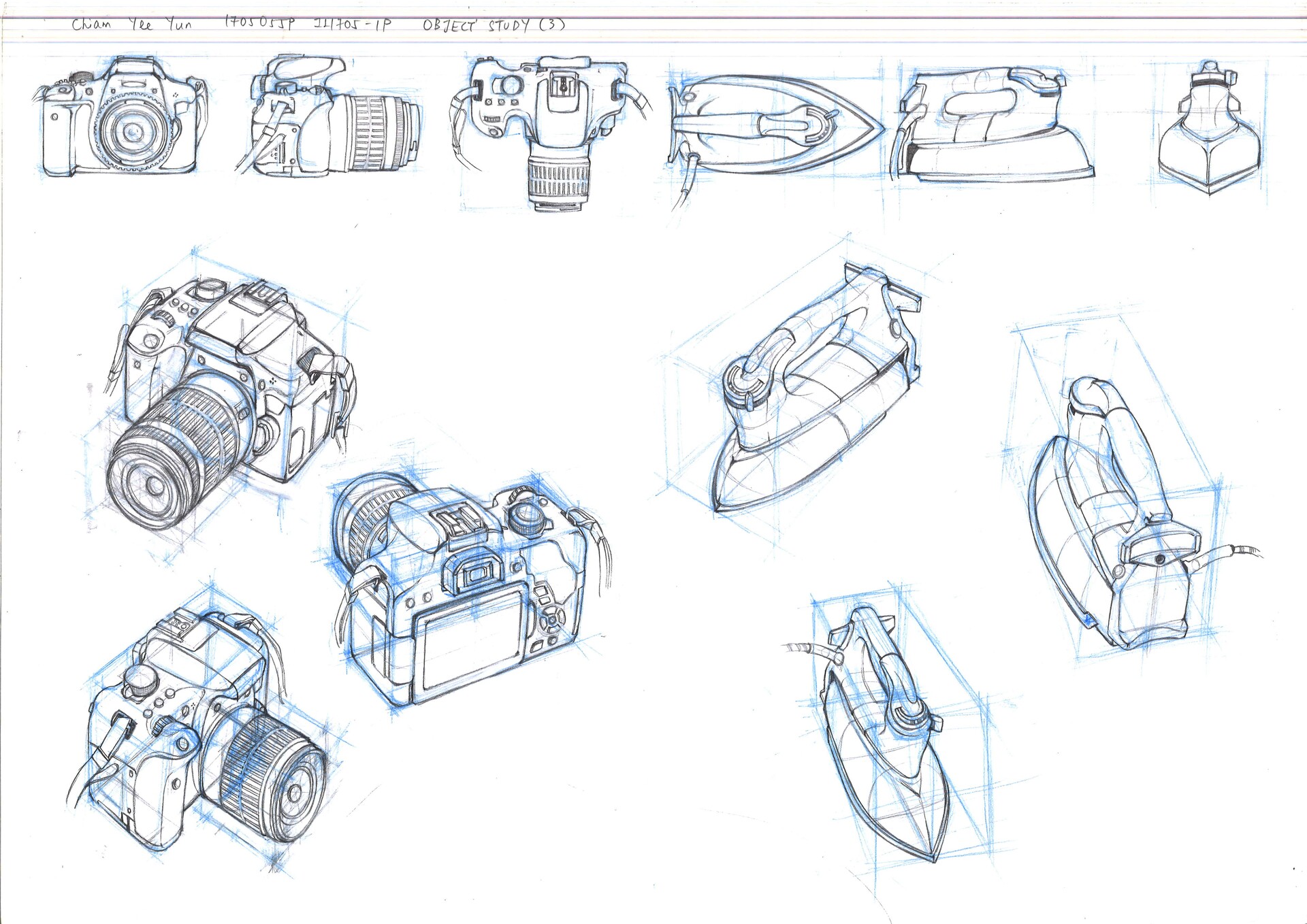Click the handwritten name Chian Yee Yun
This screenshot has height=924, width=1307.
click(131, 25)
